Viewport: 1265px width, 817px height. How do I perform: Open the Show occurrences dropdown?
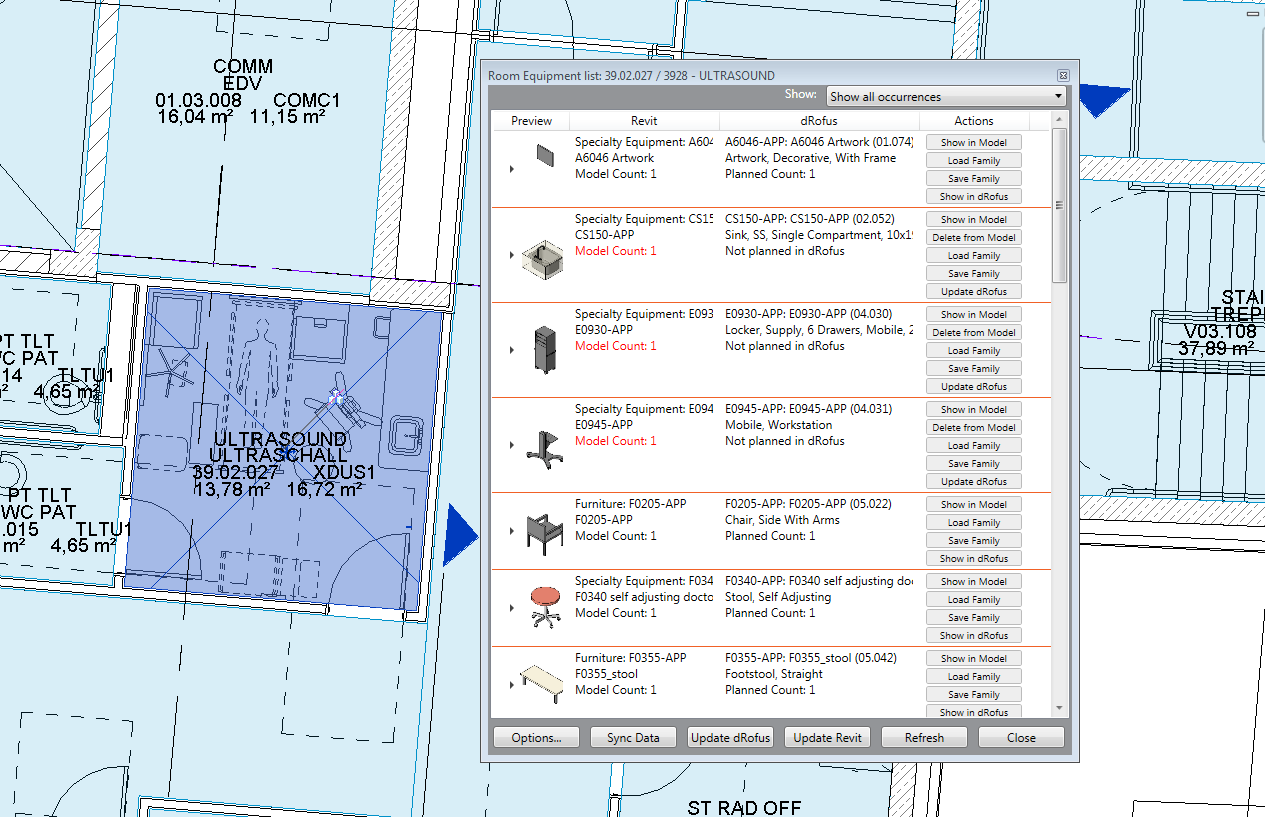click(946, 97)
